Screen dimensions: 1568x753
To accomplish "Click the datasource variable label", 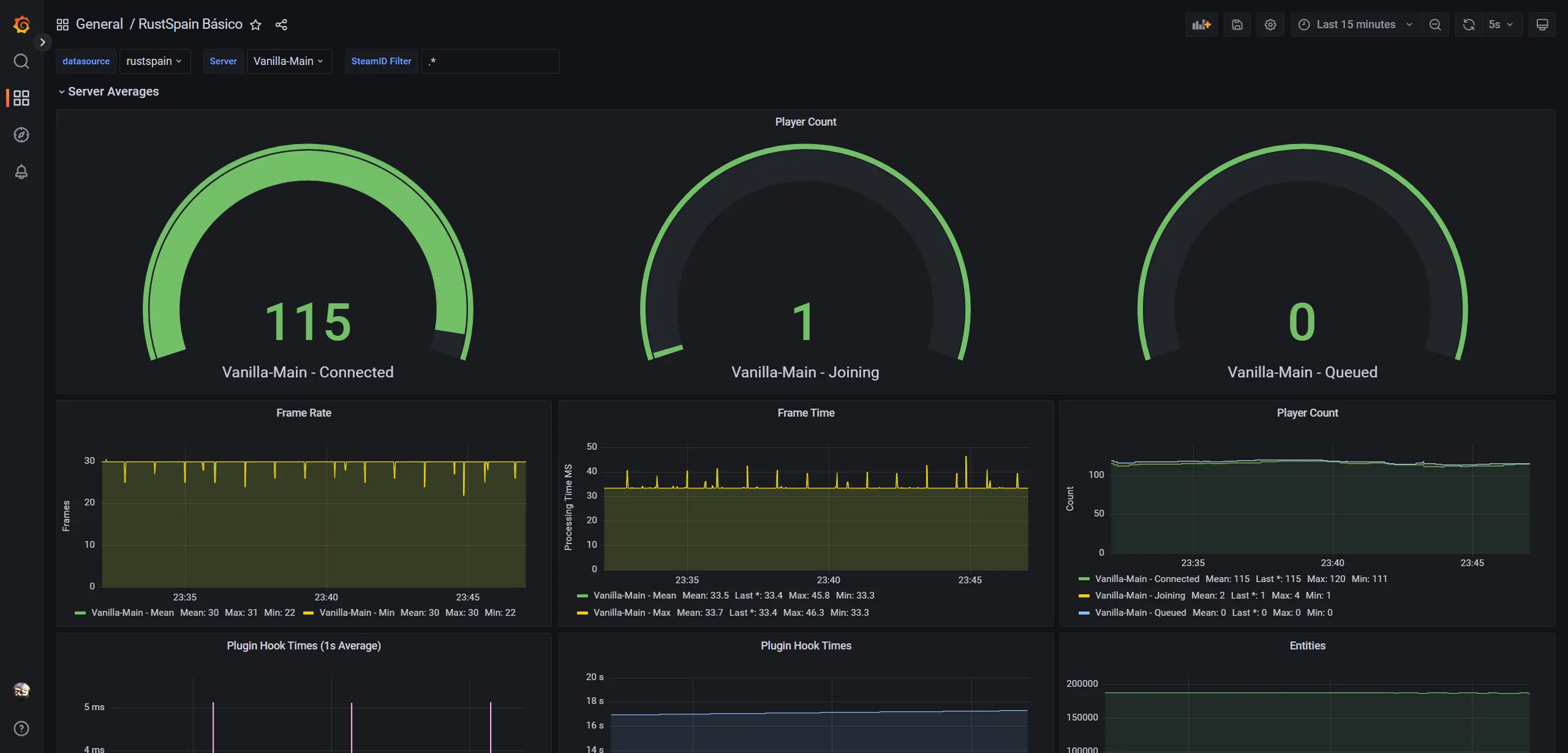I will (86, 61).
